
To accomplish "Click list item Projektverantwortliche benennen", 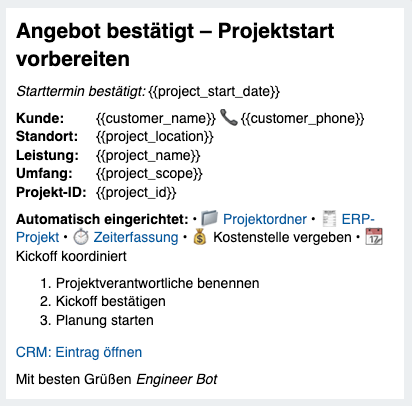I will click(157, 283).
